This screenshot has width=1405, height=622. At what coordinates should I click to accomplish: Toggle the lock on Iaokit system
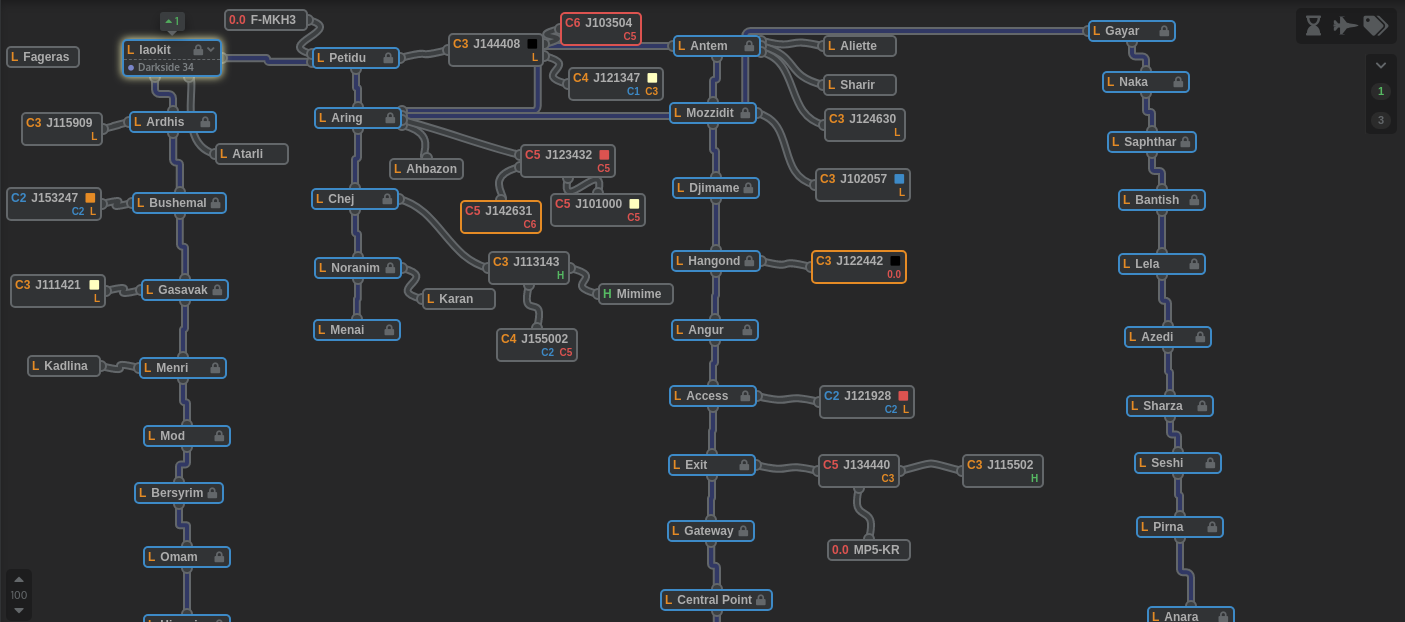(x=198, y=50)
